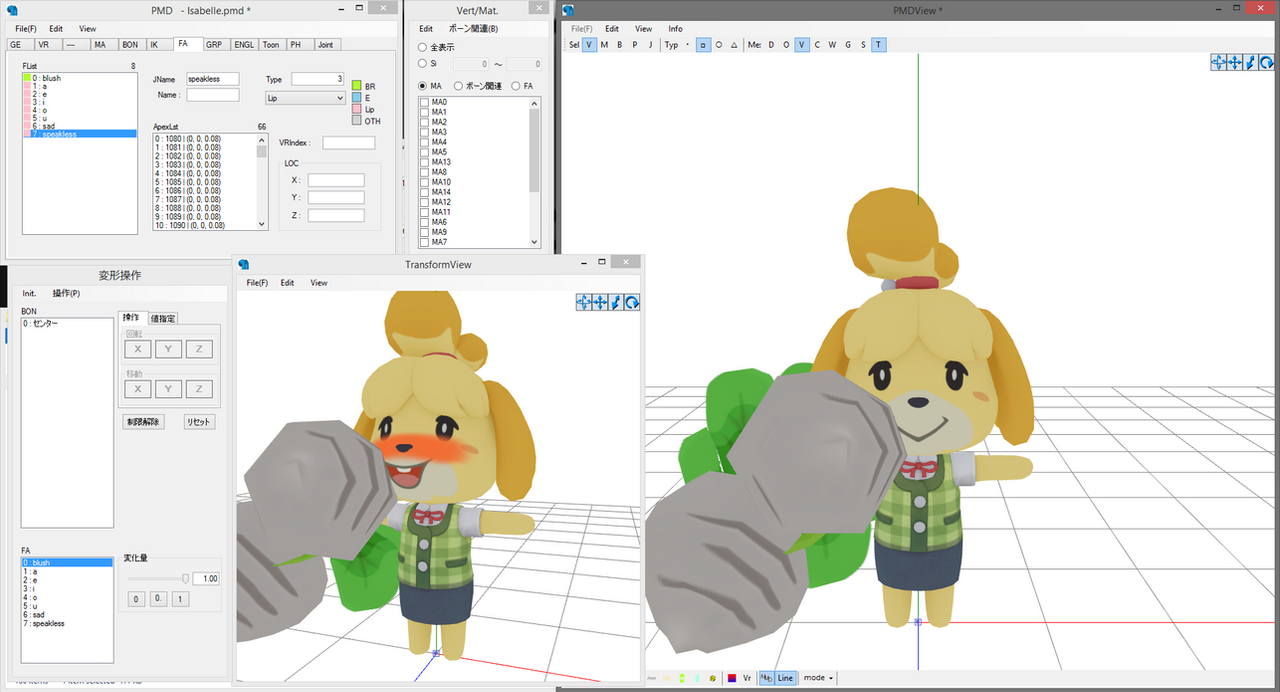1280x692 pixels.
Task: Click the JName input field containing speakless
Action: tap(212, 79)
